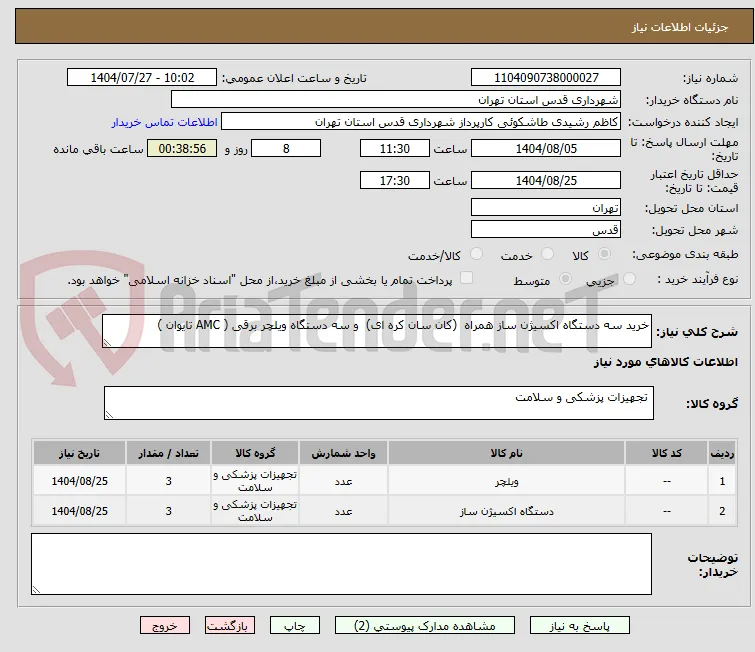Click the تعداد / مقدار column header
Screen dimensions: 755x652
pyautogui.click(x=169, y=453)
